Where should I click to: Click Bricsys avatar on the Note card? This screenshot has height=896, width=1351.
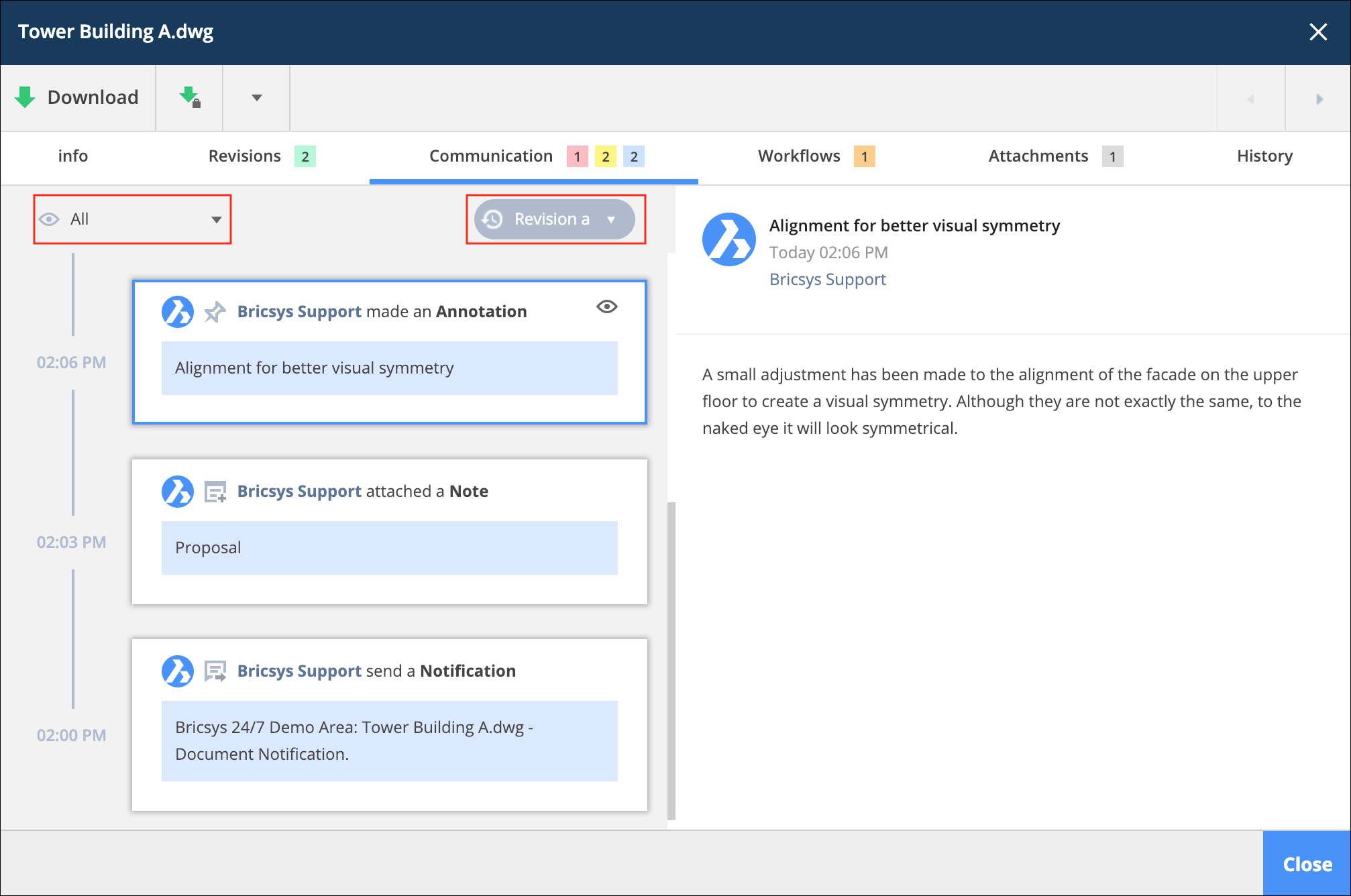pyautogui.click(x=178, y=492)
